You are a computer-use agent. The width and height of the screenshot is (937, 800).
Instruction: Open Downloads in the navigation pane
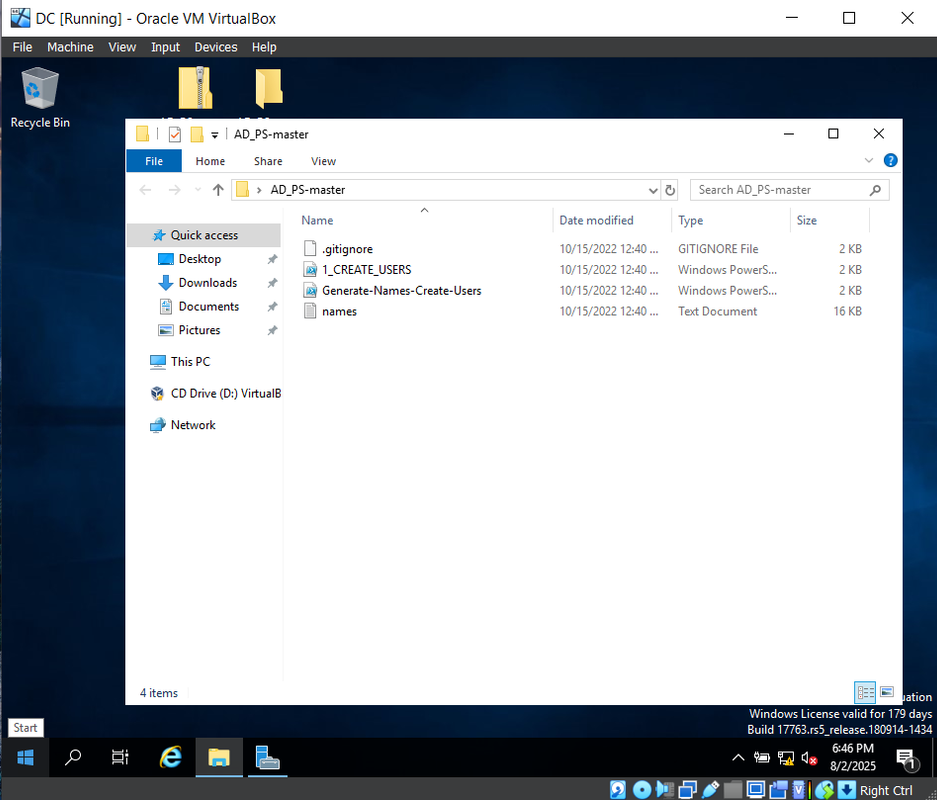pyautogui.click(x=207, y=283)
